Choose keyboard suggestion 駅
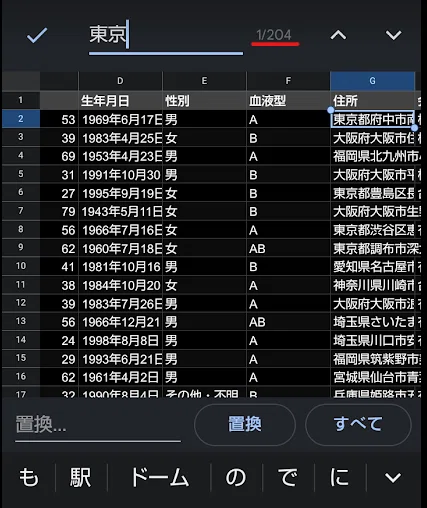427x508 pixels. pos(81,477)
